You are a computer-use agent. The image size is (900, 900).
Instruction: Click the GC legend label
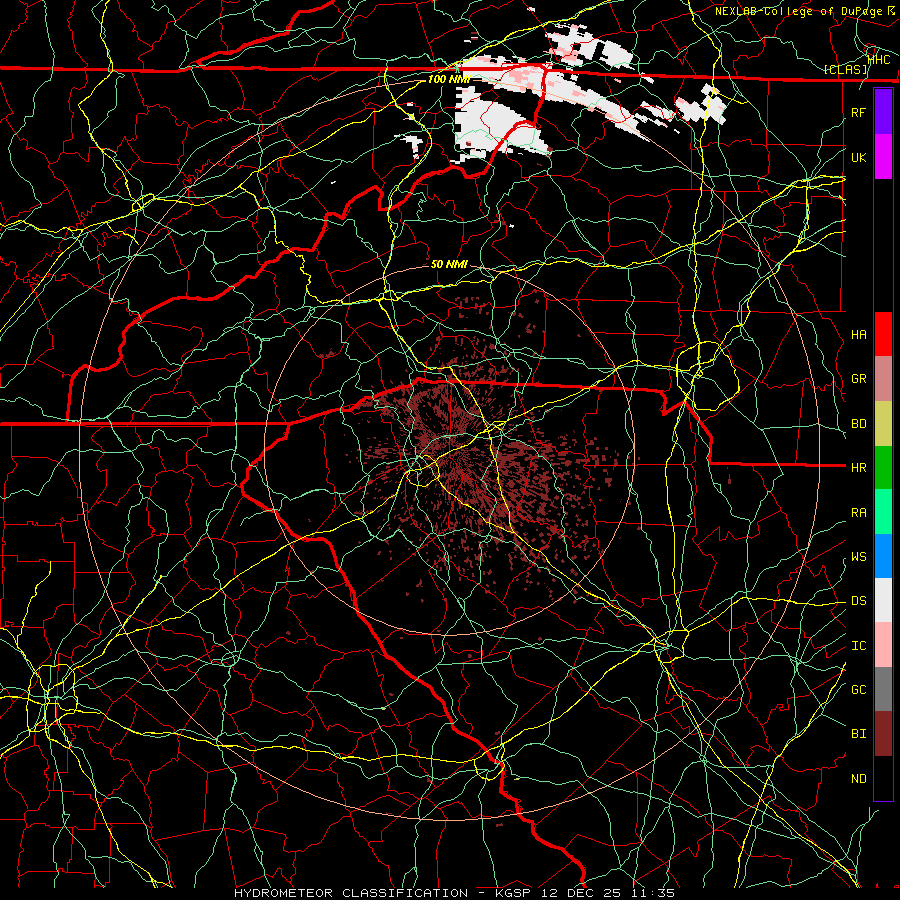(858, 690)
